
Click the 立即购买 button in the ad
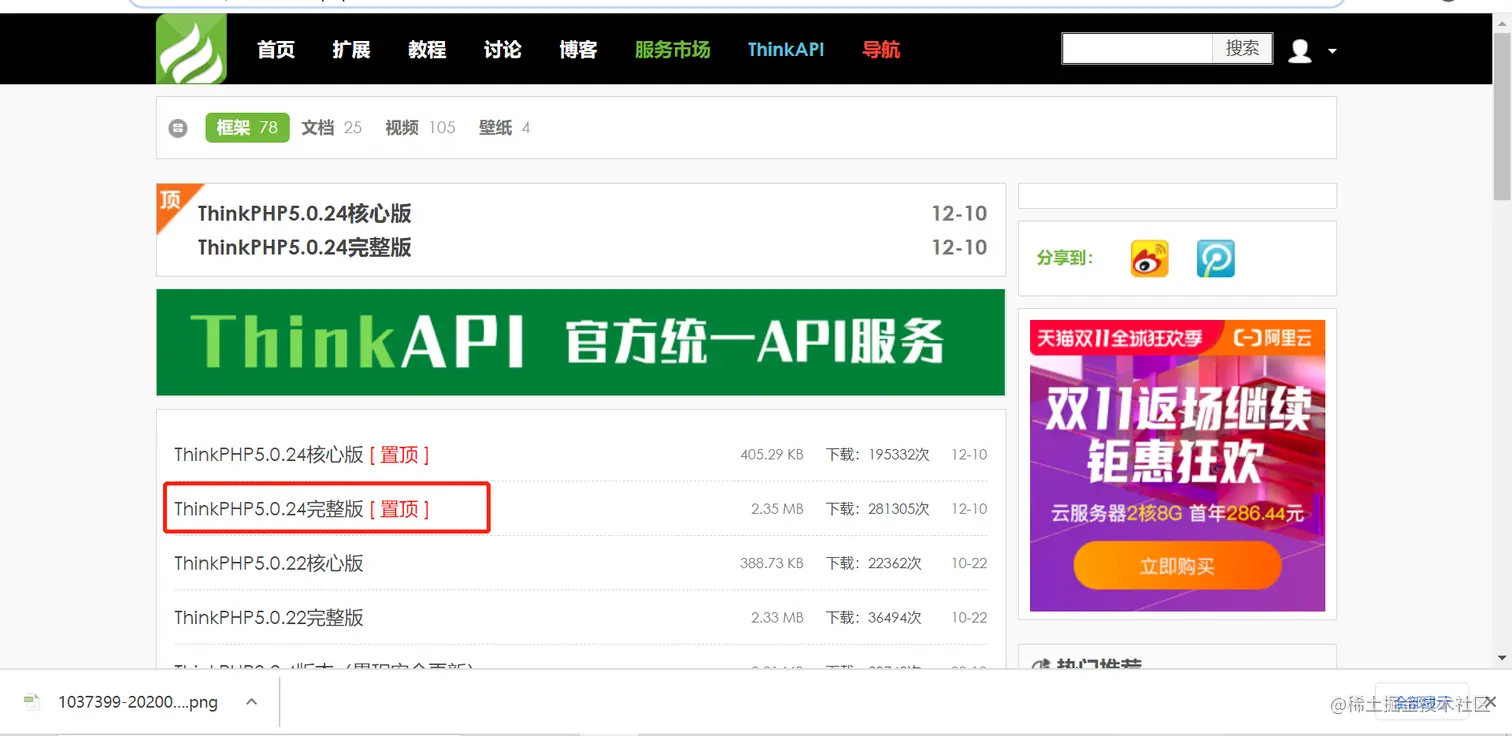pos(1177,566)
